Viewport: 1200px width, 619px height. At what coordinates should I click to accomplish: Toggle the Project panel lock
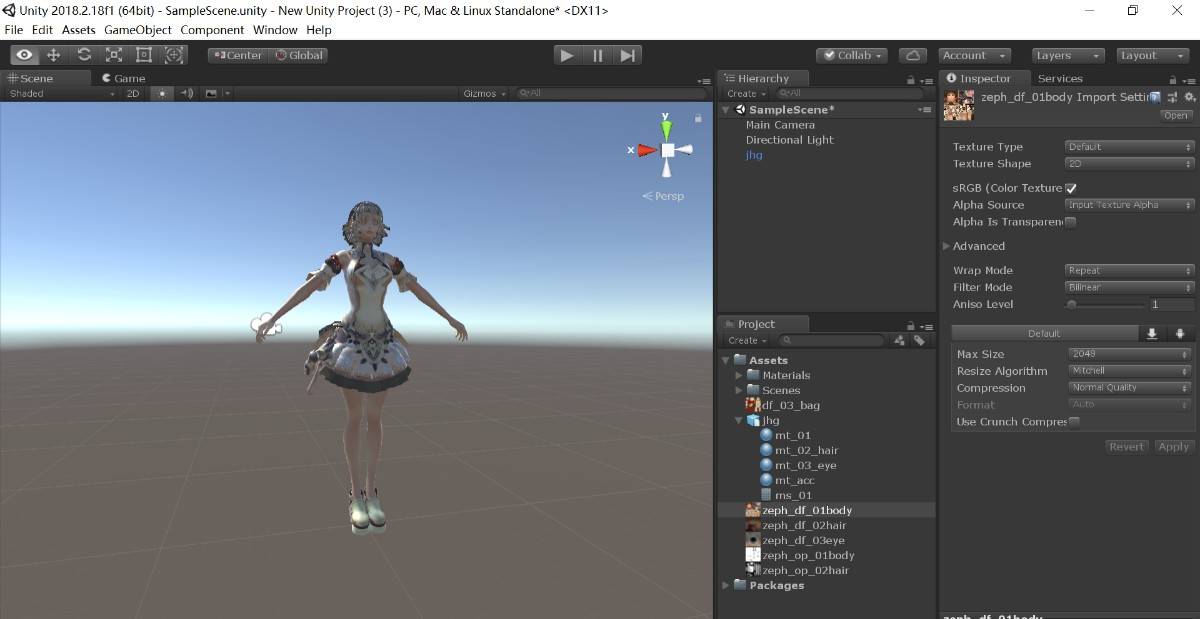910,325
